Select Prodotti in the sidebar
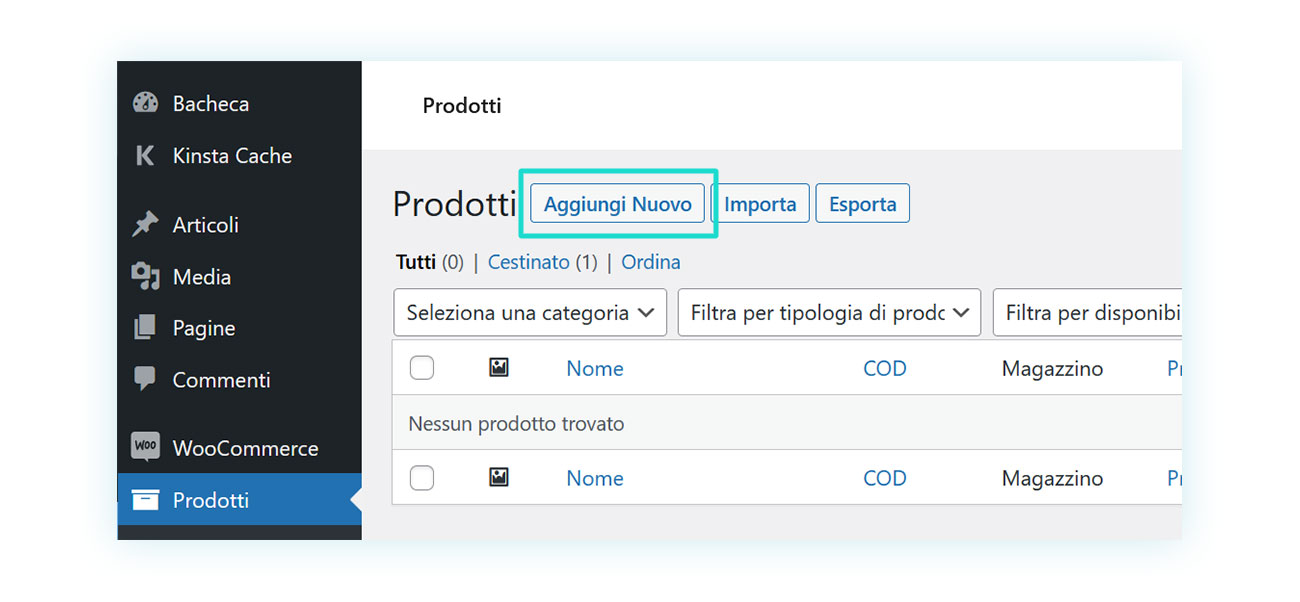Viewport: 1300px width, 602px height. [x=239, y=500]
